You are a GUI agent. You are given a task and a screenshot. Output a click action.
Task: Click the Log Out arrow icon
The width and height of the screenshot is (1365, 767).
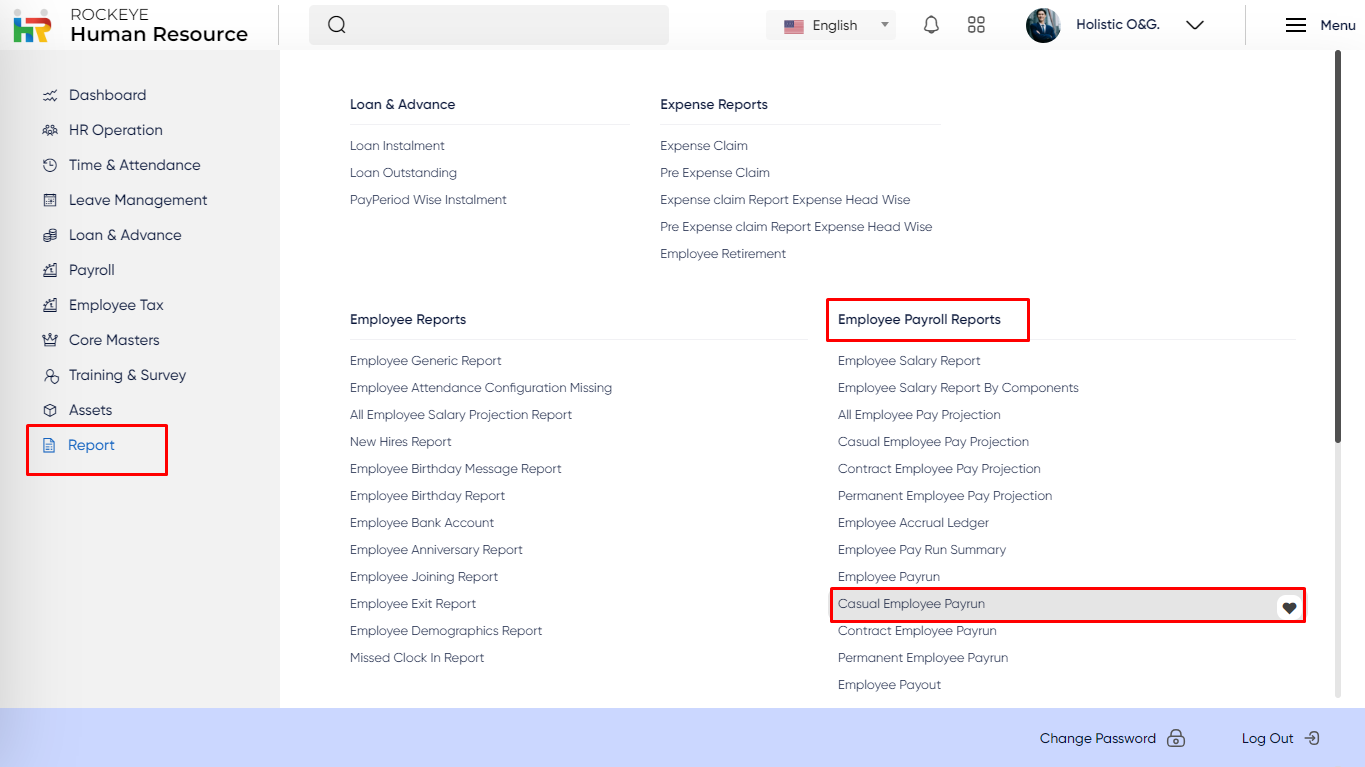click(1312, 738)
